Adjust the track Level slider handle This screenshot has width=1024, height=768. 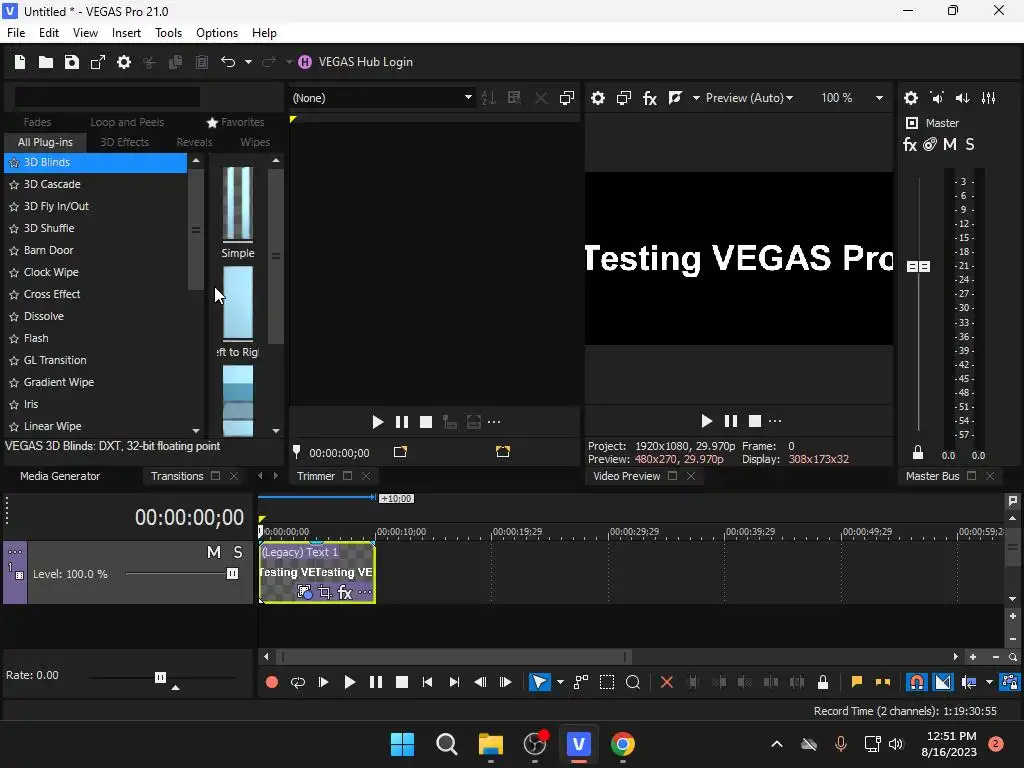pyautogui.click(x=232, y=573)
